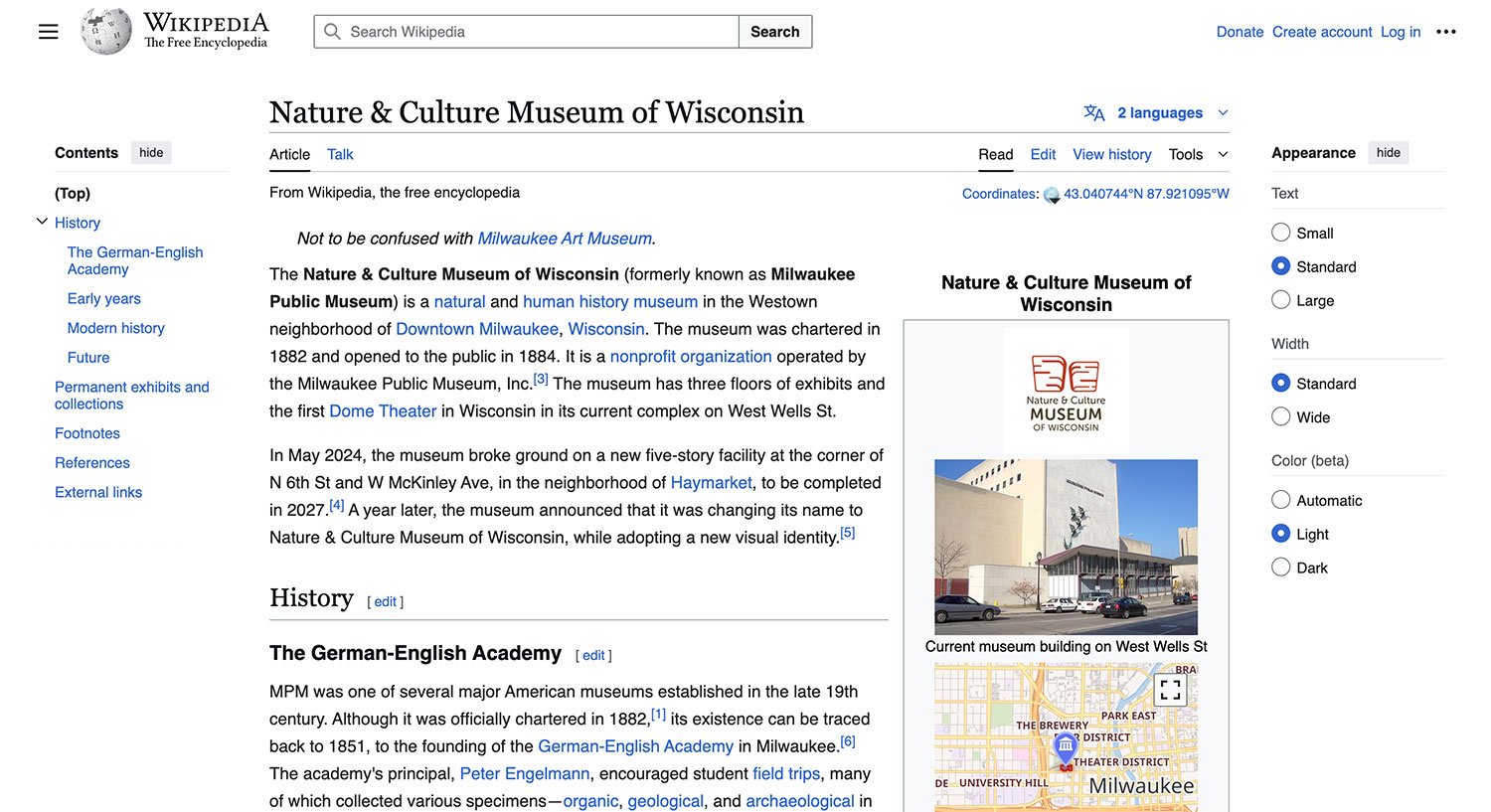This screenshot has height=812, width=1491.
Task: Hide the Contents sidebar
Action: point(151,153)
